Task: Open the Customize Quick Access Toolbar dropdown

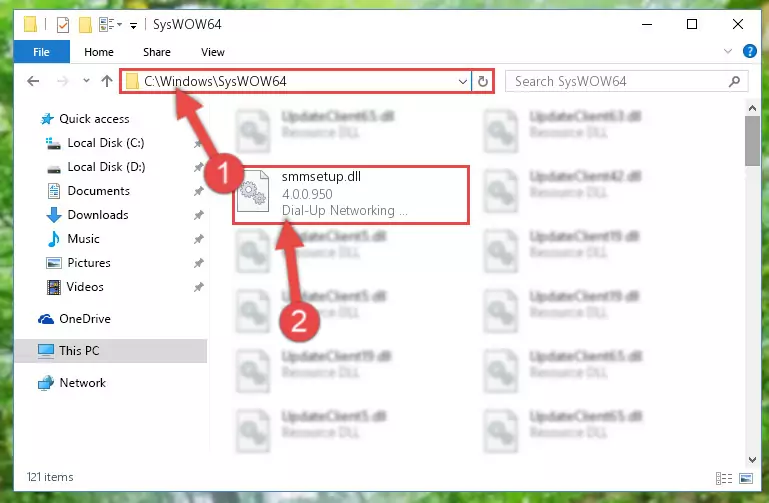Action: click(133, 25)
